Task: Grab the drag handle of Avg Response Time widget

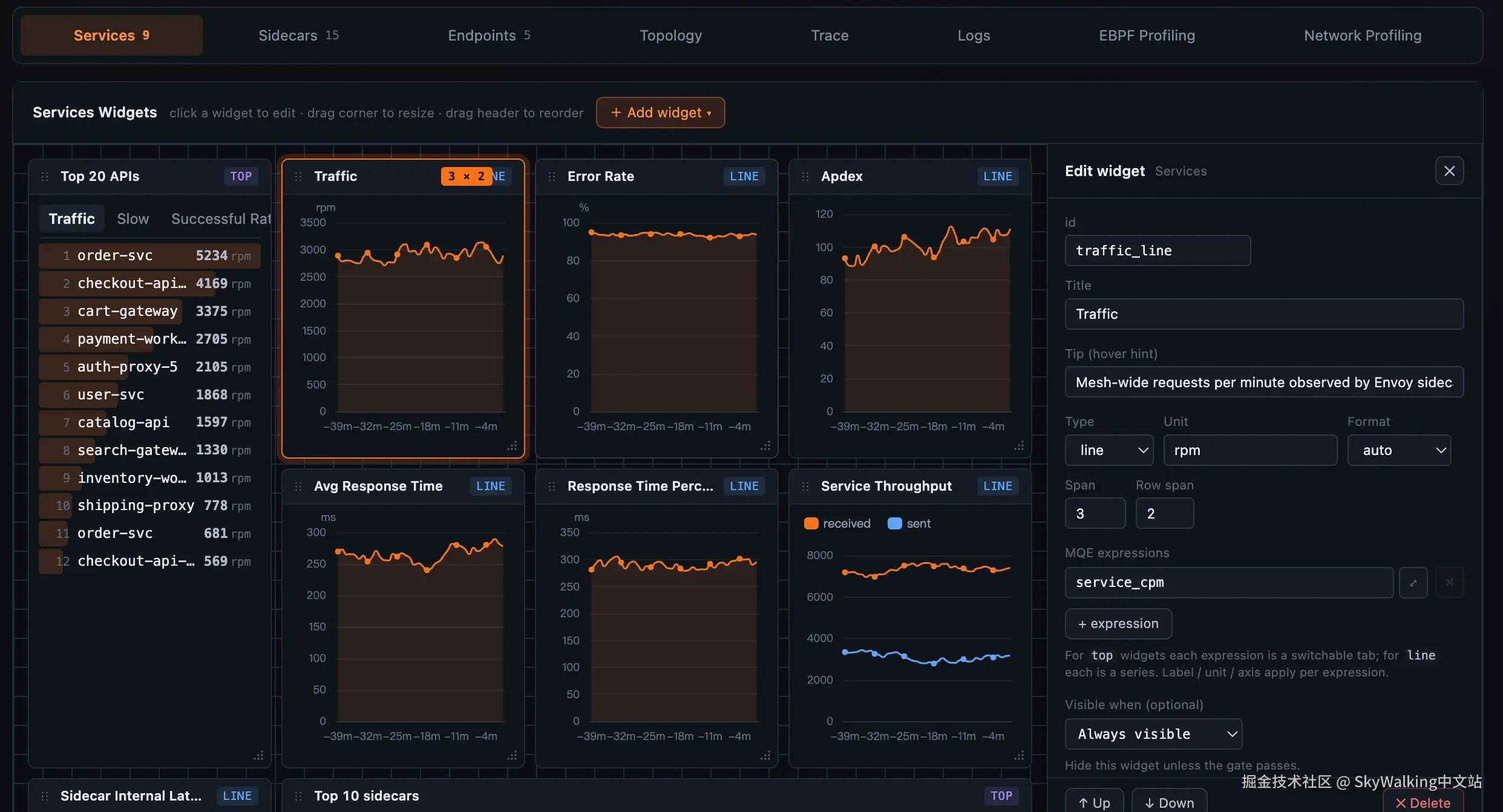Action: [x=298, y=486]
